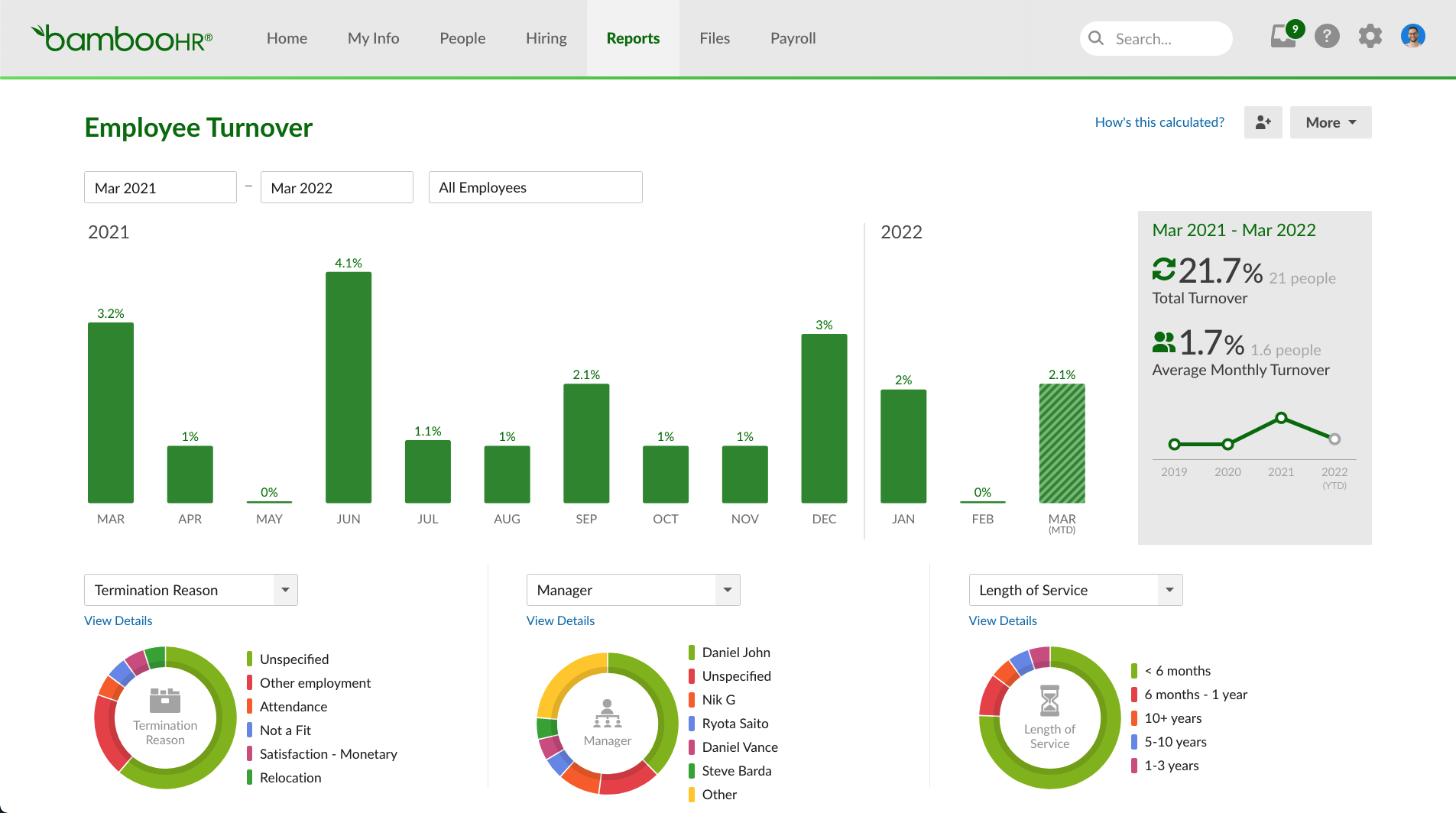1456x813 pixels.
Task: Go to the People tab
Action: coord(462,38)
